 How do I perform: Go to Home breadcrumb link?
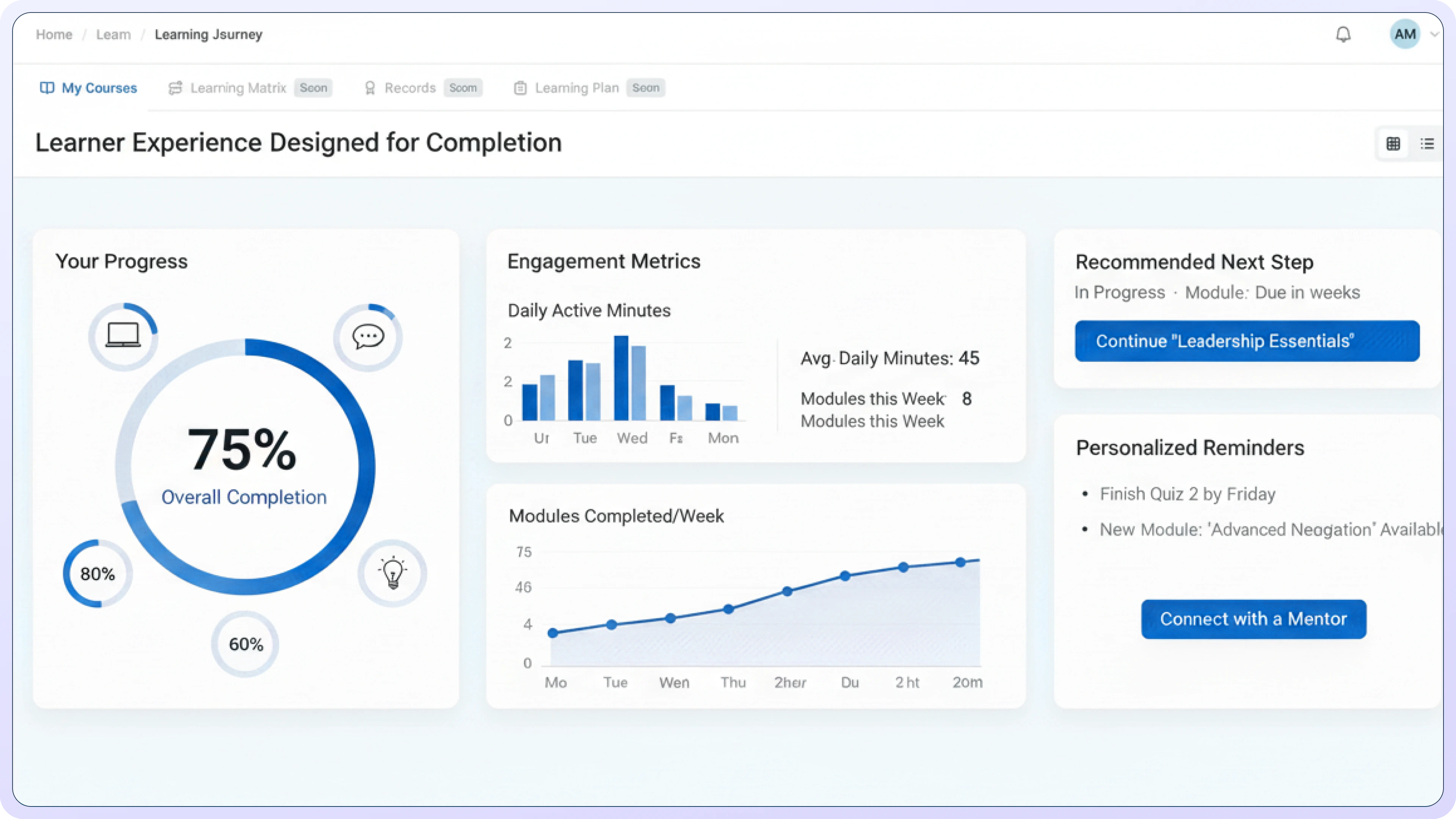click(x=54, y=35)
